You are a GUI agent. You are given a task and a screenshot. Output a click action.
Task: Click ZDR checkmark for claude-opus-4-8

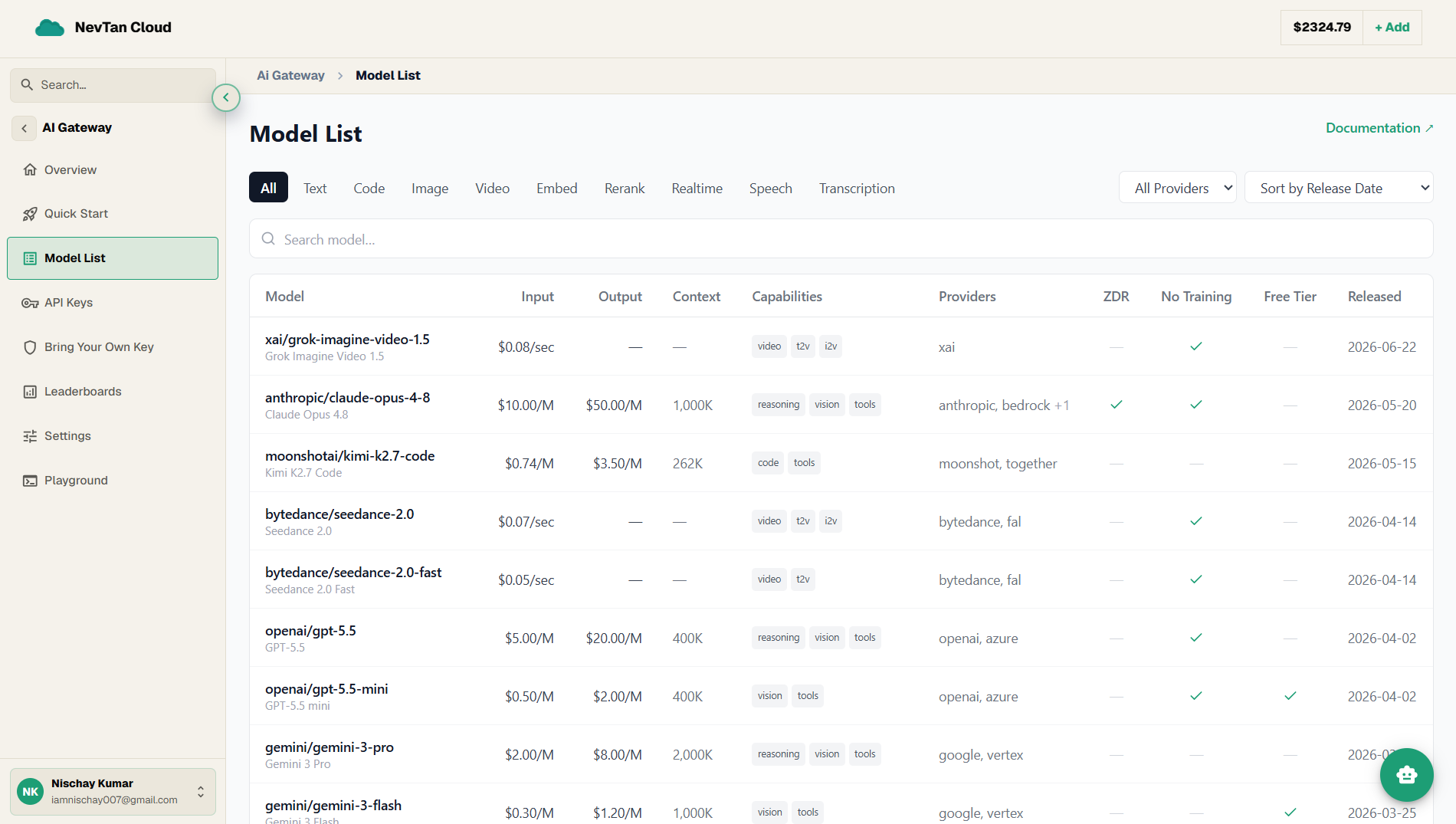[x=1117, y=405]
